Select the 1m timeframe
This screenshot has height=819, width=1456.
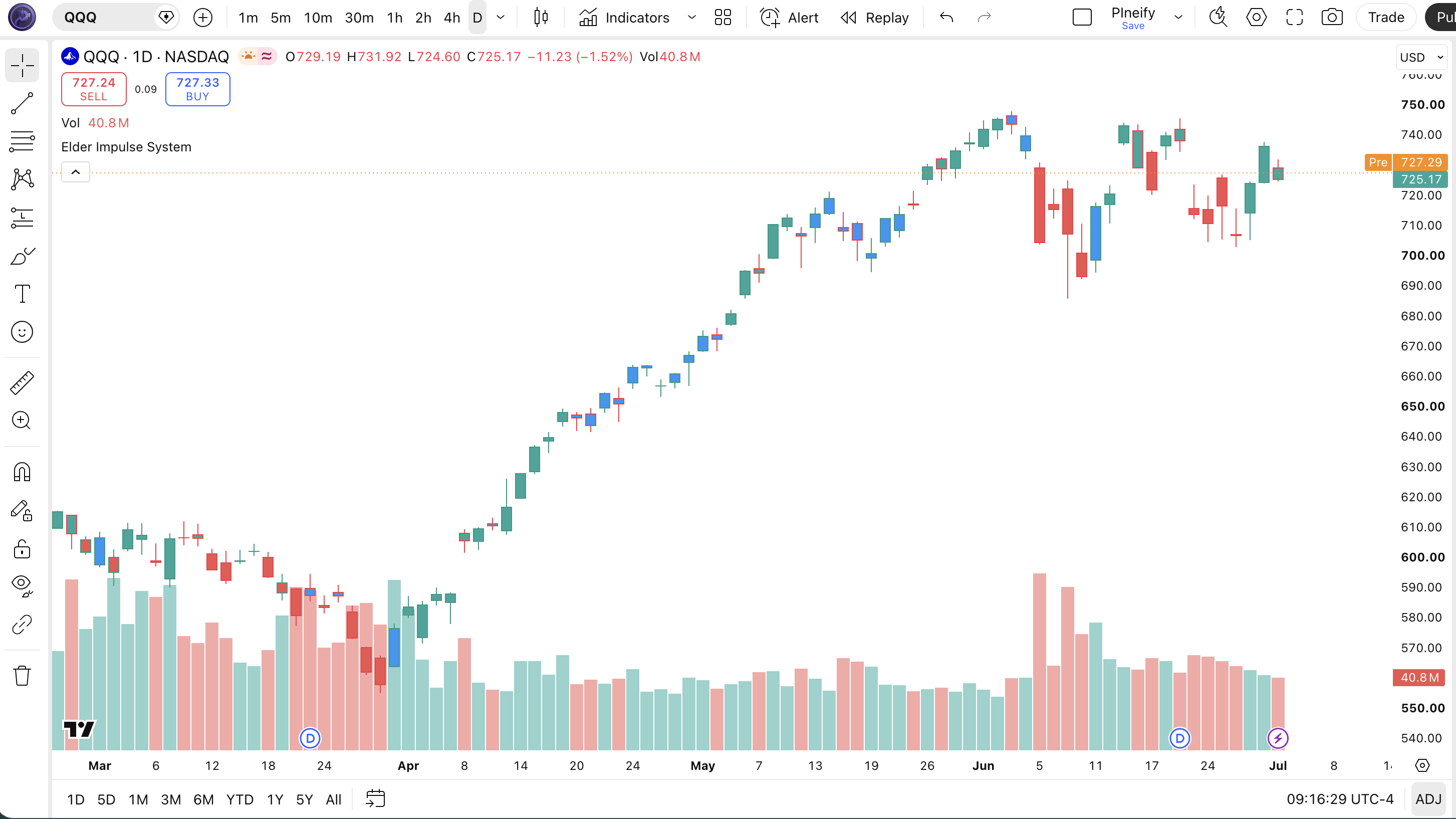point(248,18)
